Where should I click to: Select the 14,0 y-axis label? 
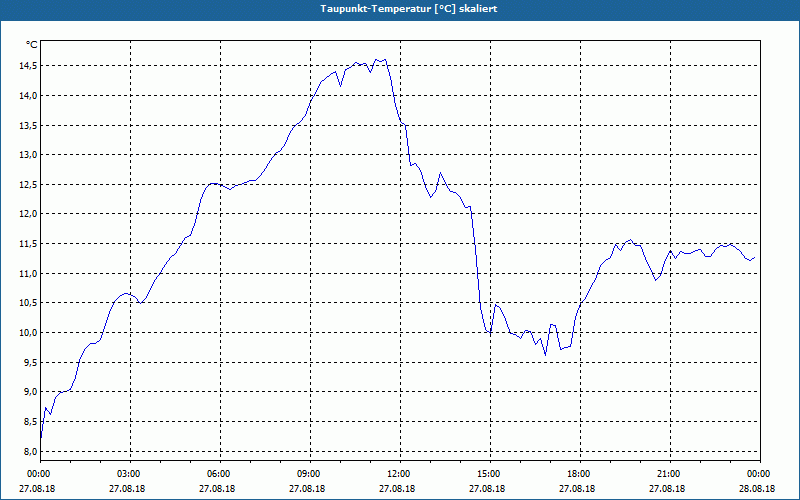click(29, 95)
